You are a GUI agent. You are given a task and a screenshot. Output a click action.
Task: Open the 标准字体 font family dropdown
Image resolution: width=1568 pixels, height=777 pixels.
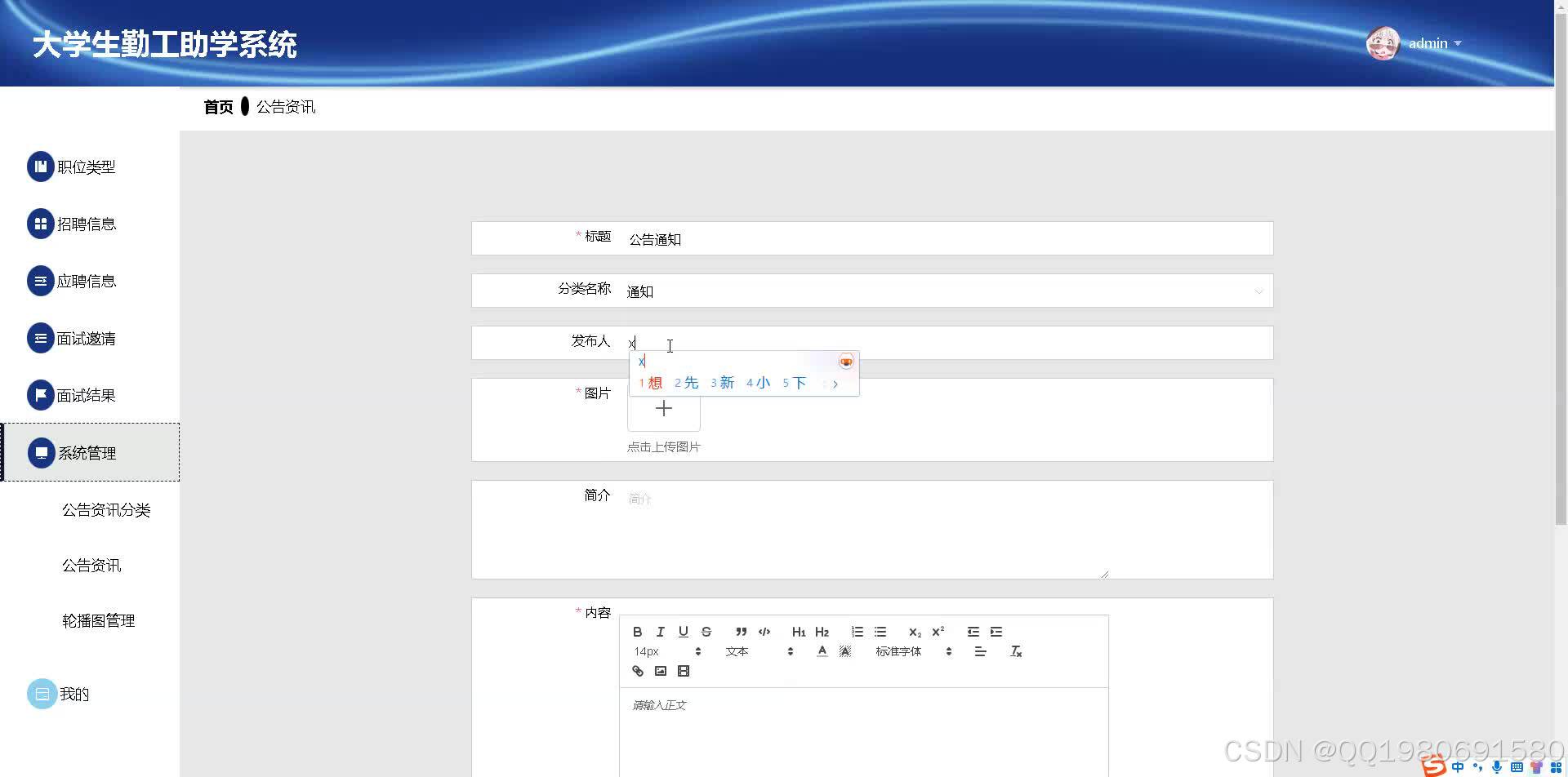[x=898, y=650]
